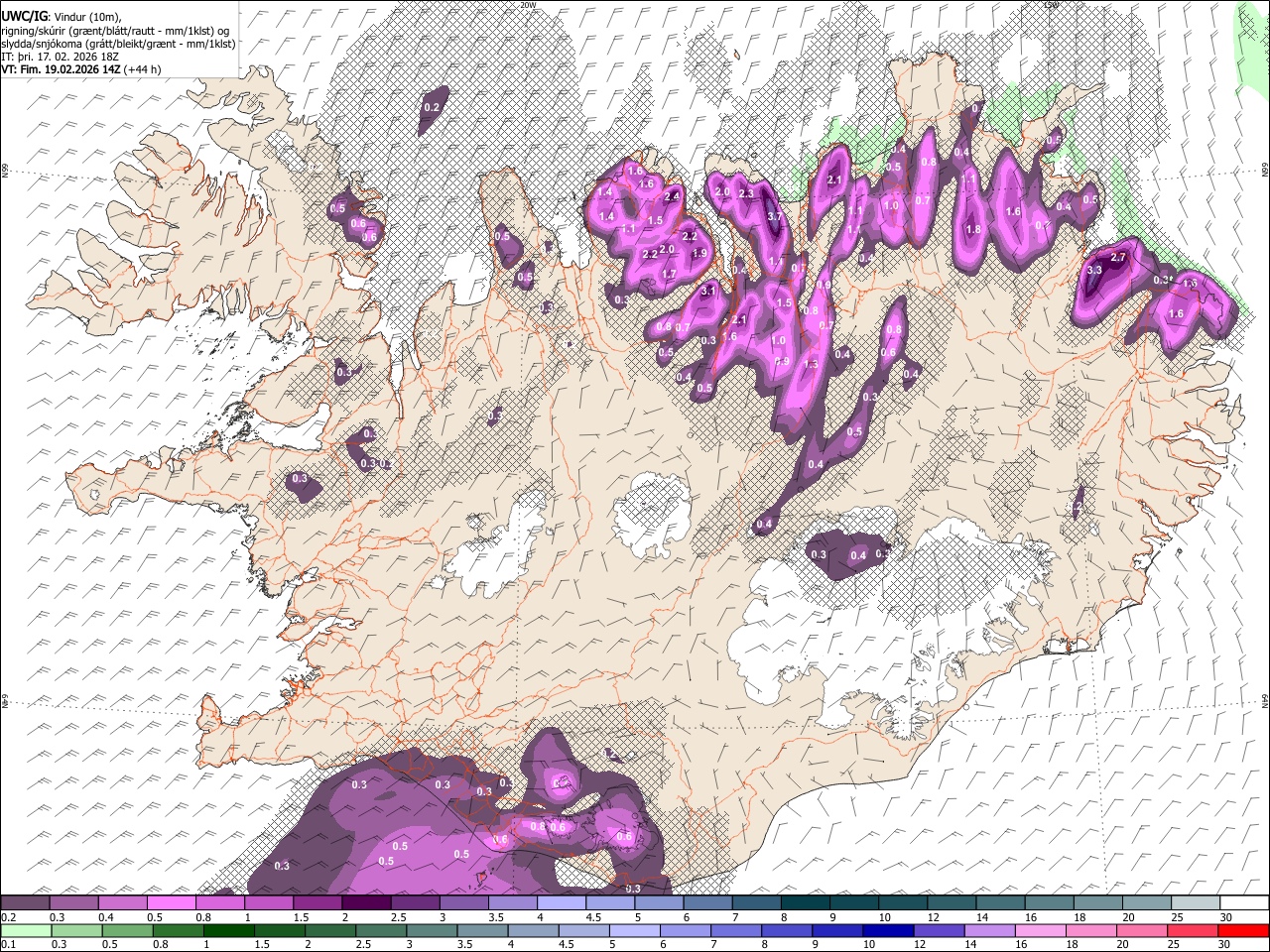Image resolution: width=1270 pixels, height=952 pixels.
Task: Select upper snowfall legend swatch 4–4.5
Action: (x=561, y=903)
